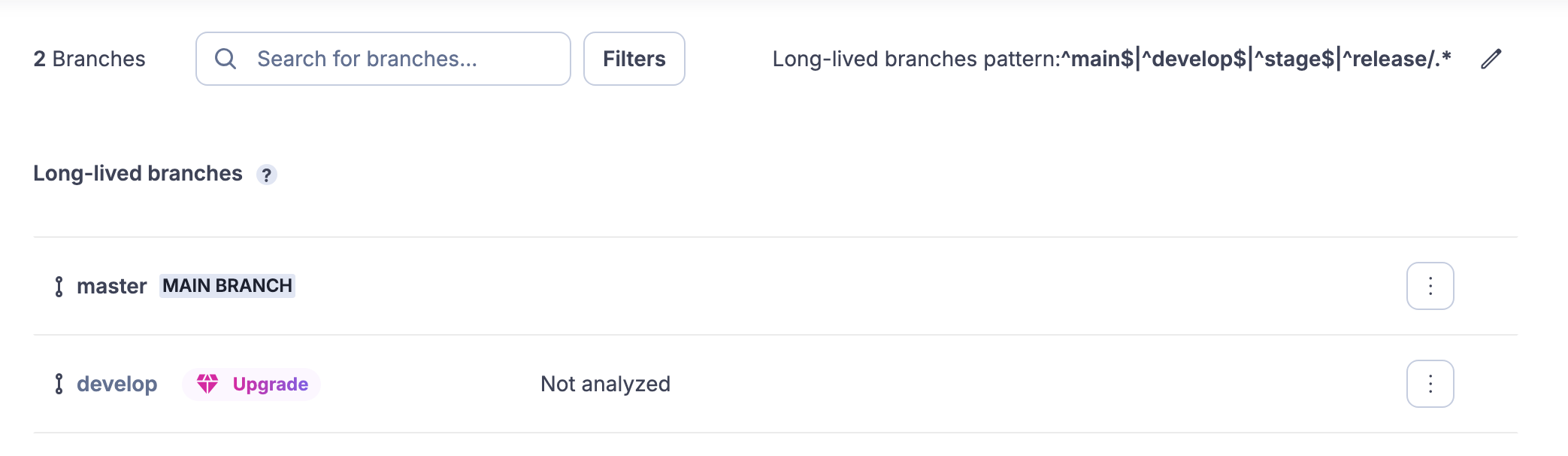The height and width of the screenshot is (456, 1568).
Task: Open the develop branch
Action: pos(117,385)
